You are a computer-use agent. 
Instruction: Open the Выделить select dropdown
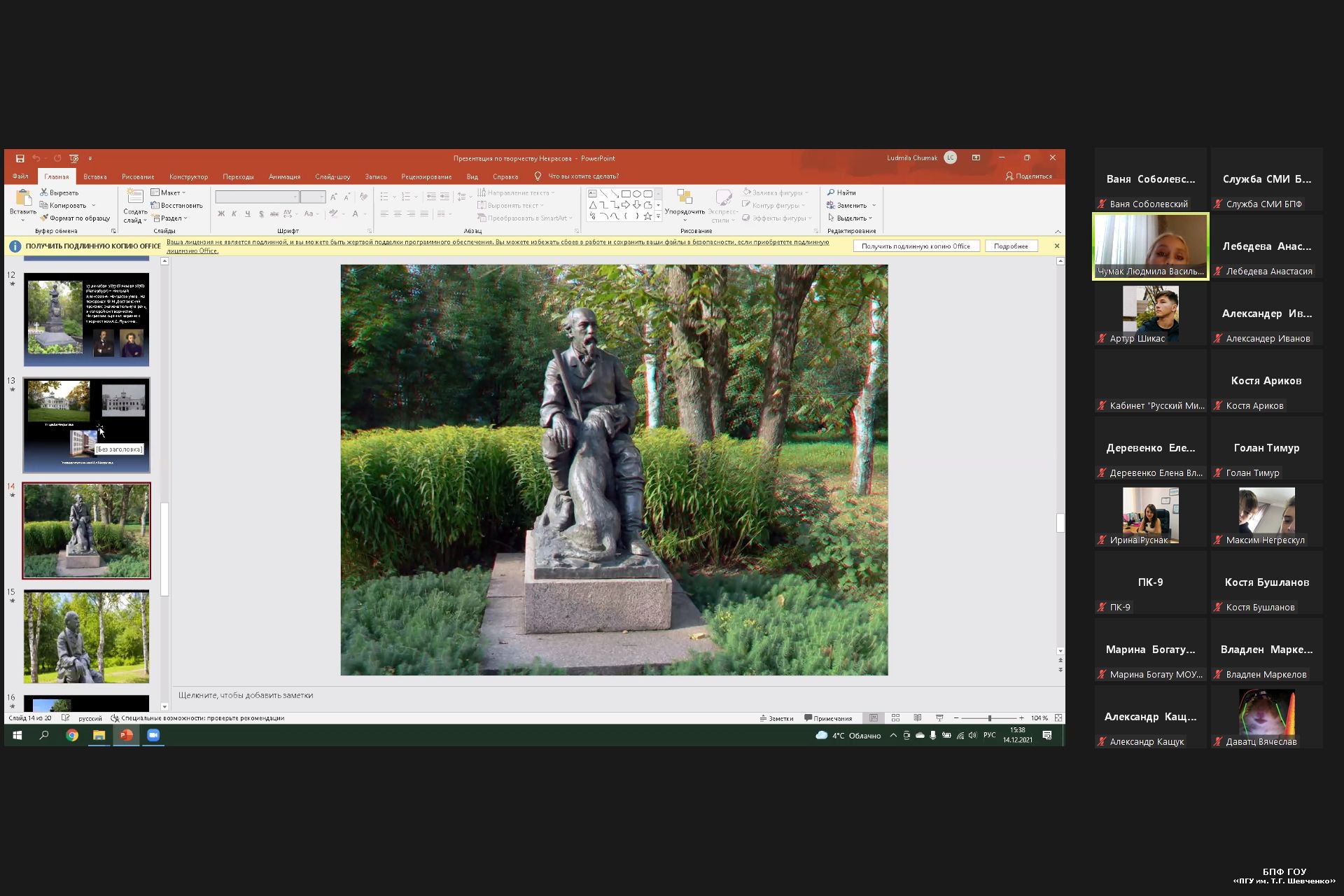[850, 218]
